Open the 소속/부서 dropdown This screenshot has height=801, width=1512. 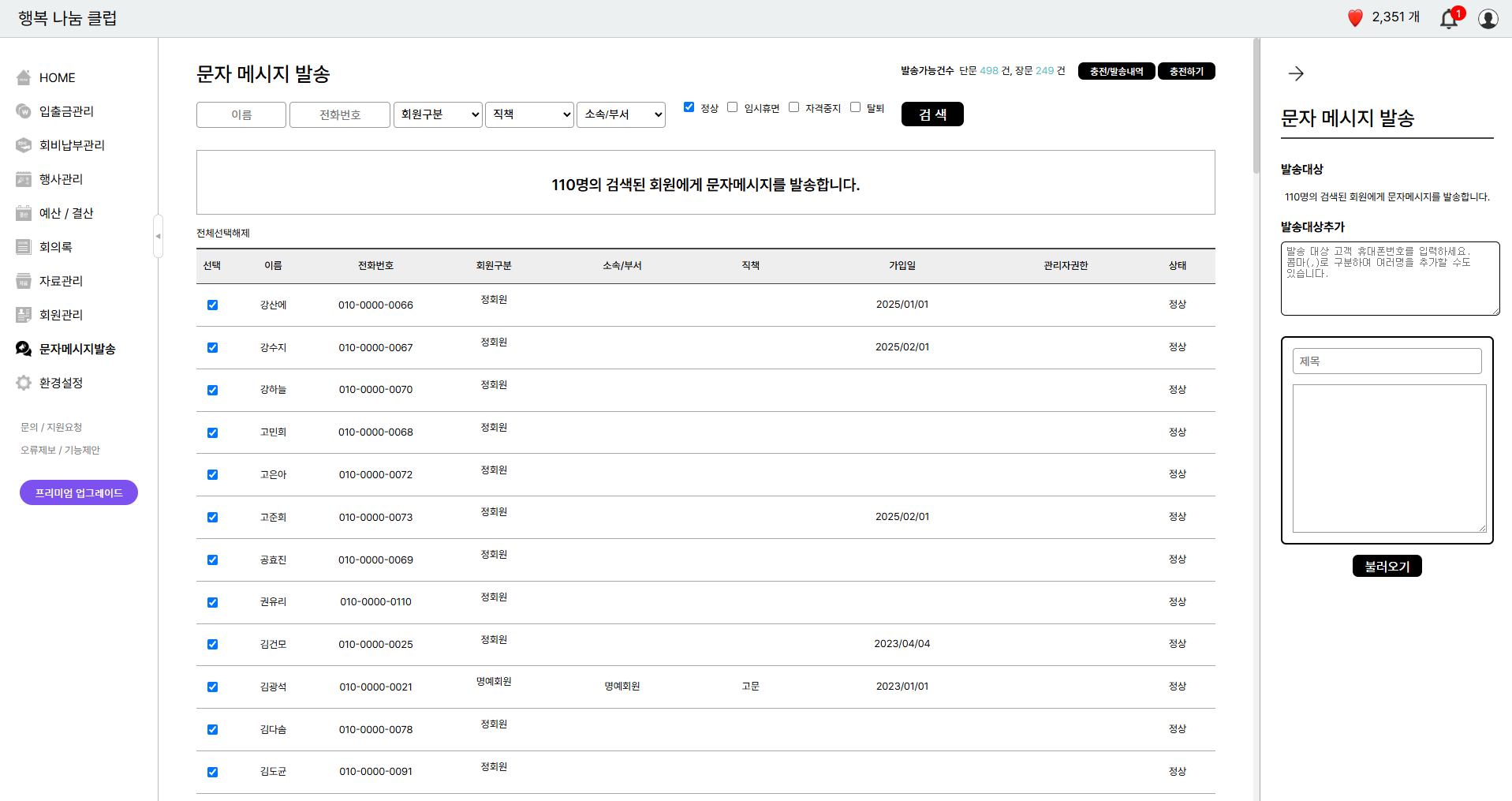(x=621, y=114)
